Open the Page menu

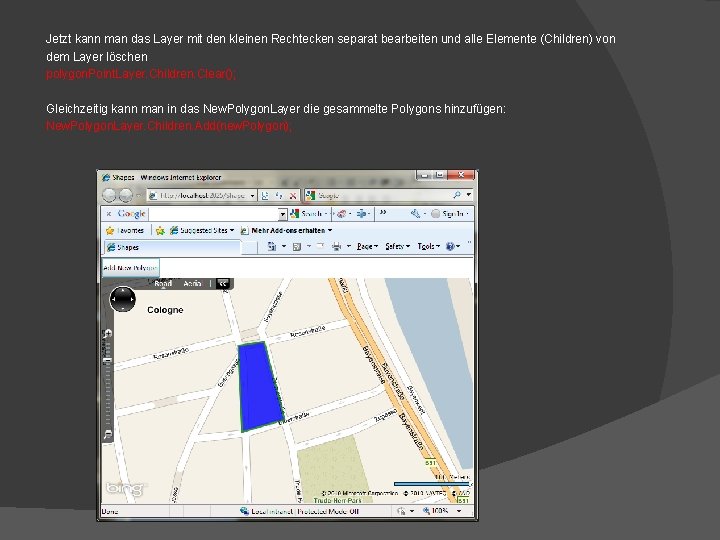[367, 247]
